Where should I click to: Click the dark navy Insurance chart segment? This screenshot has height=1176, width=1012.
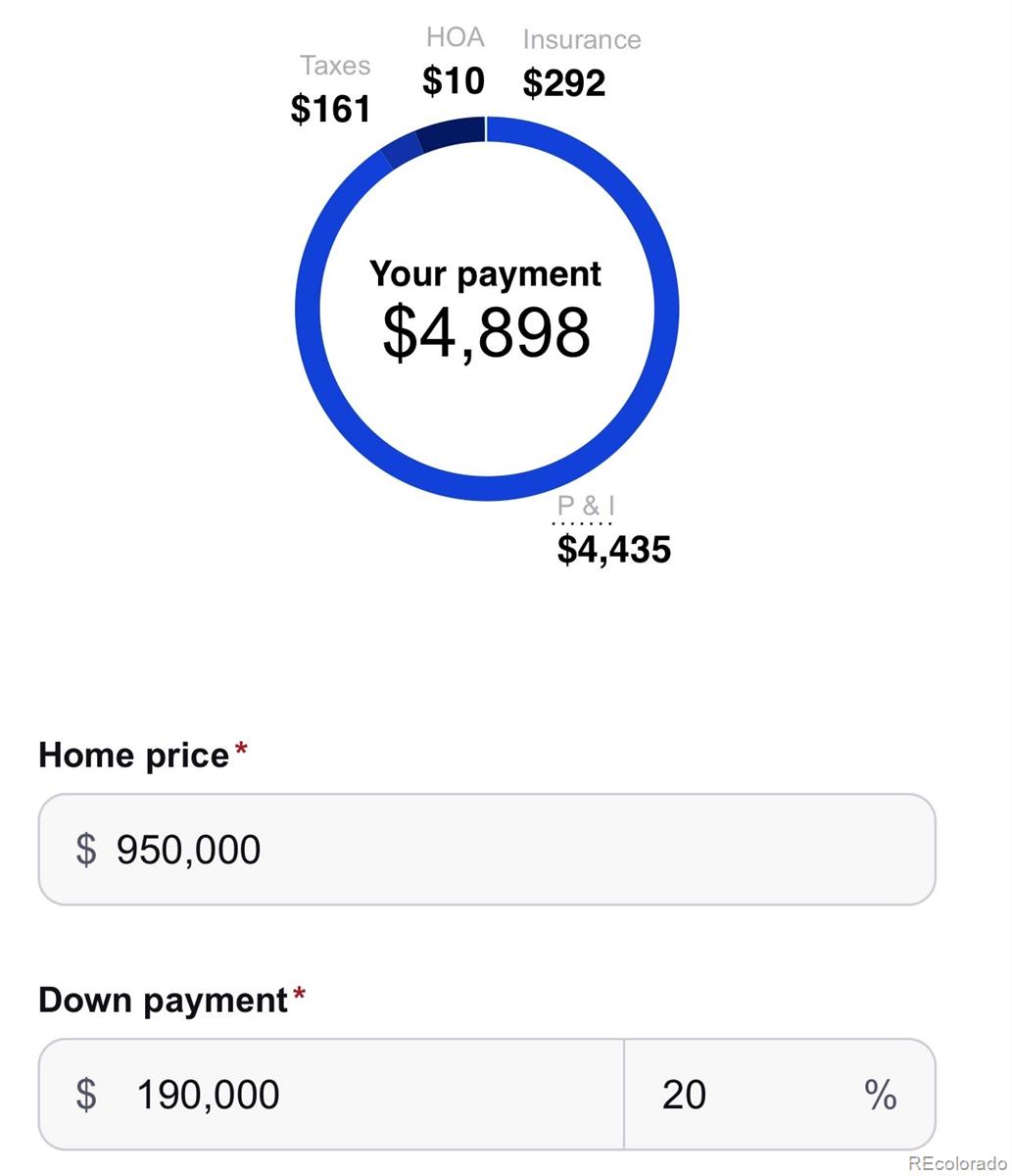[x=452, y=132]
